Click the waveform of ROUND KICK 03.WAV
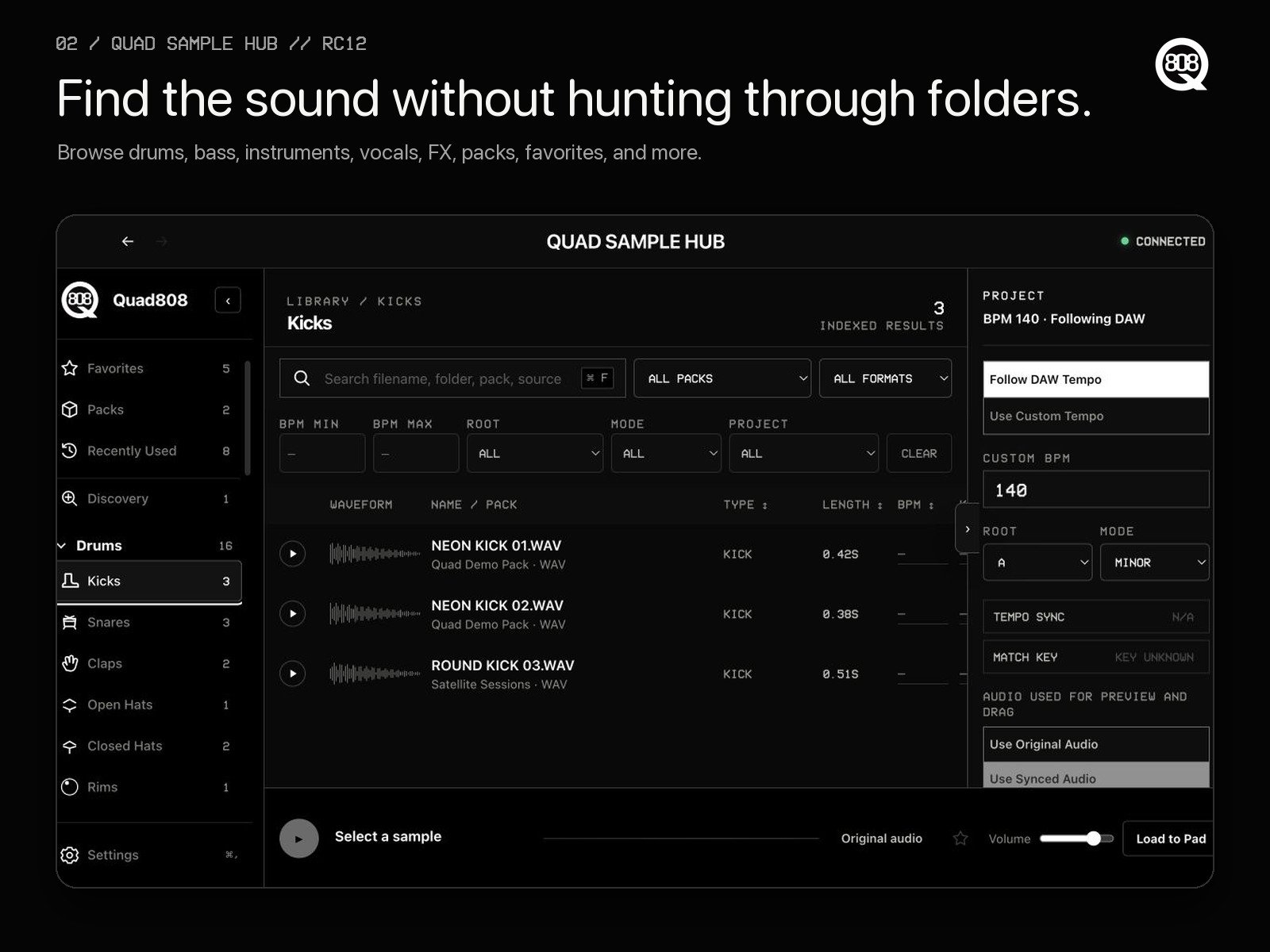This screenshot has height=952, width=1270. (x=375, y=674)
